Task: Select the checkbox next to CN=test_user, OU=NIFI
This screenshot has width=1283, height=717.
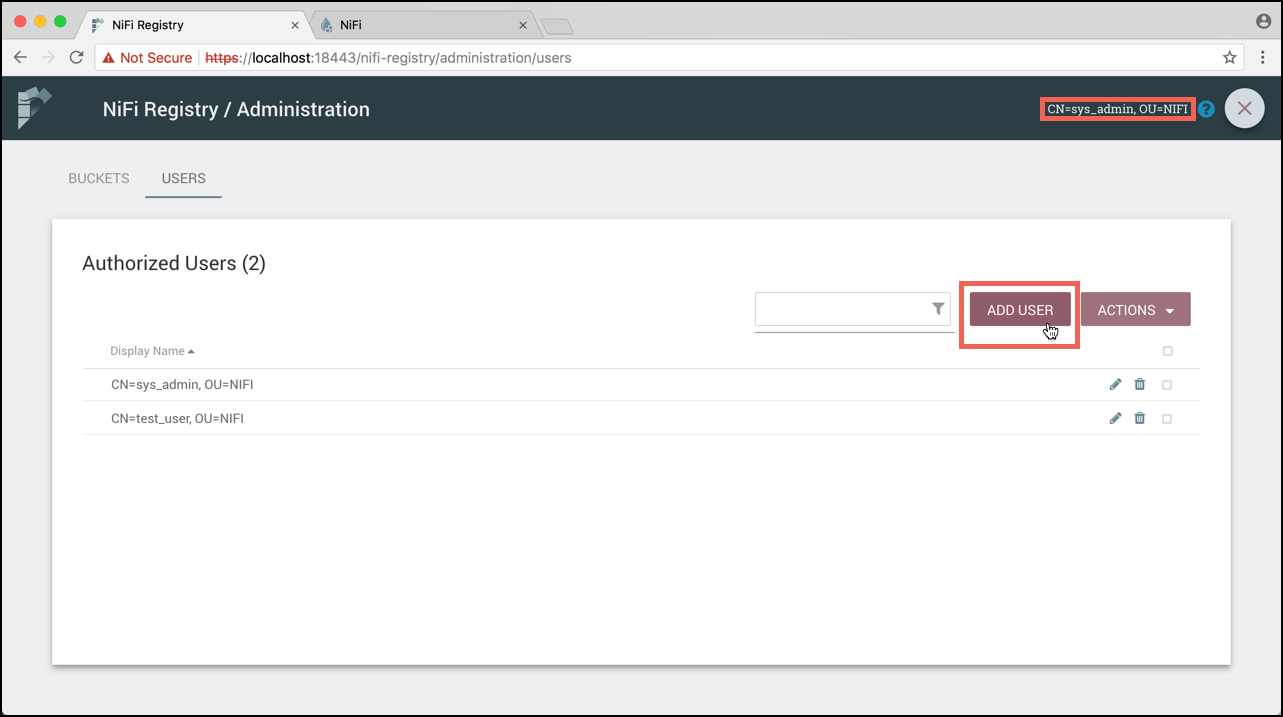Action: (x=1167, y=418)
